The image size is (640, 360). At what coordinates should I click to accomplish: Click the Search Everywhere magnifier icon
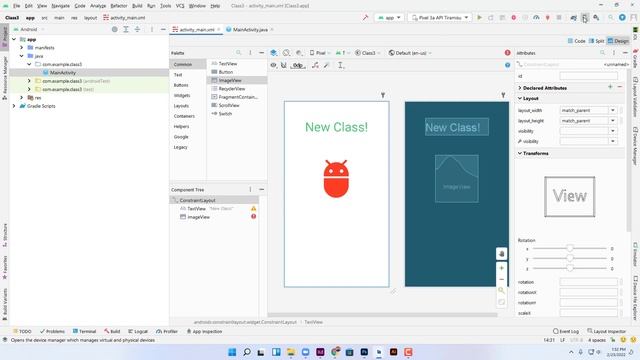[x=611, y=18]
